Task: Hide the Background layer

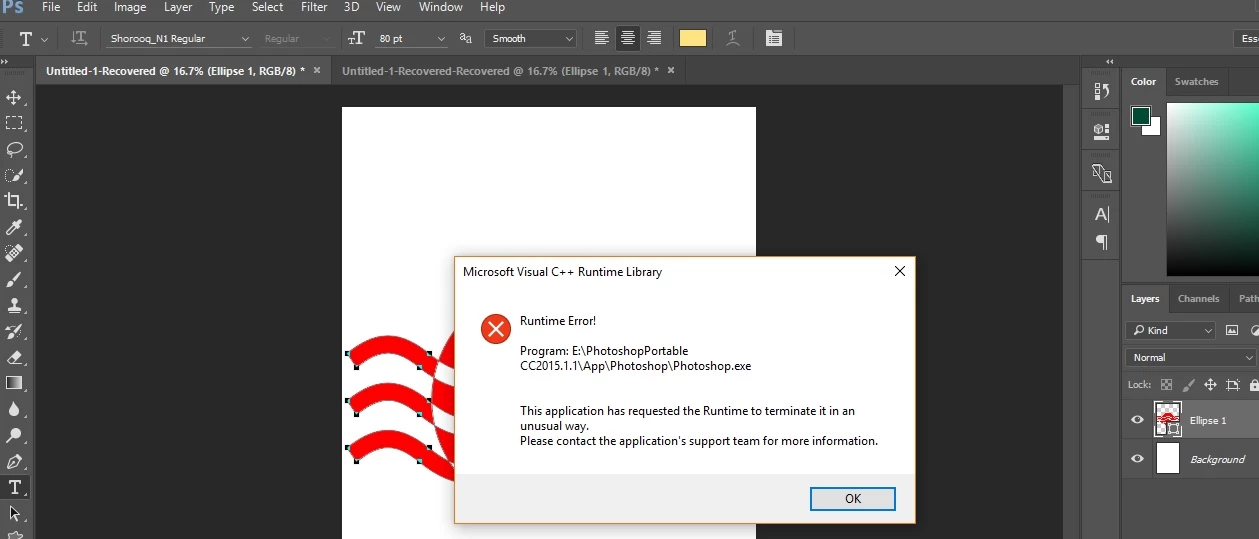Action: click(x=1137, y=459)
